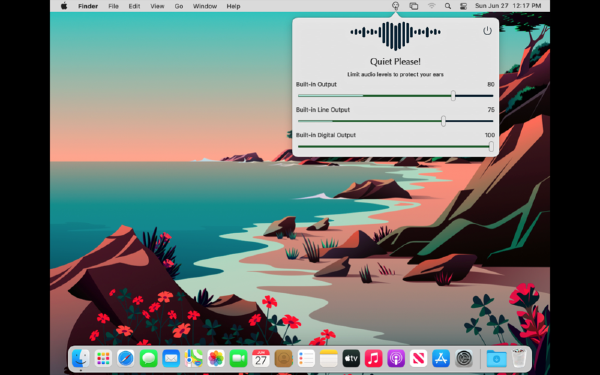
Task: Click the "Built-in Digital Output" label
Action: point(326,135)
